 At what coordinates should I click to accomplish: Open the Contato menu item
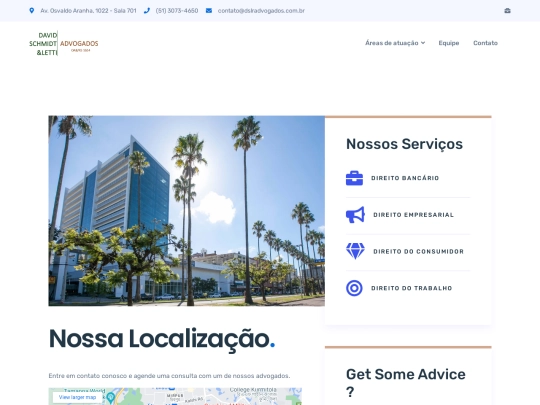tap(485, 43)
